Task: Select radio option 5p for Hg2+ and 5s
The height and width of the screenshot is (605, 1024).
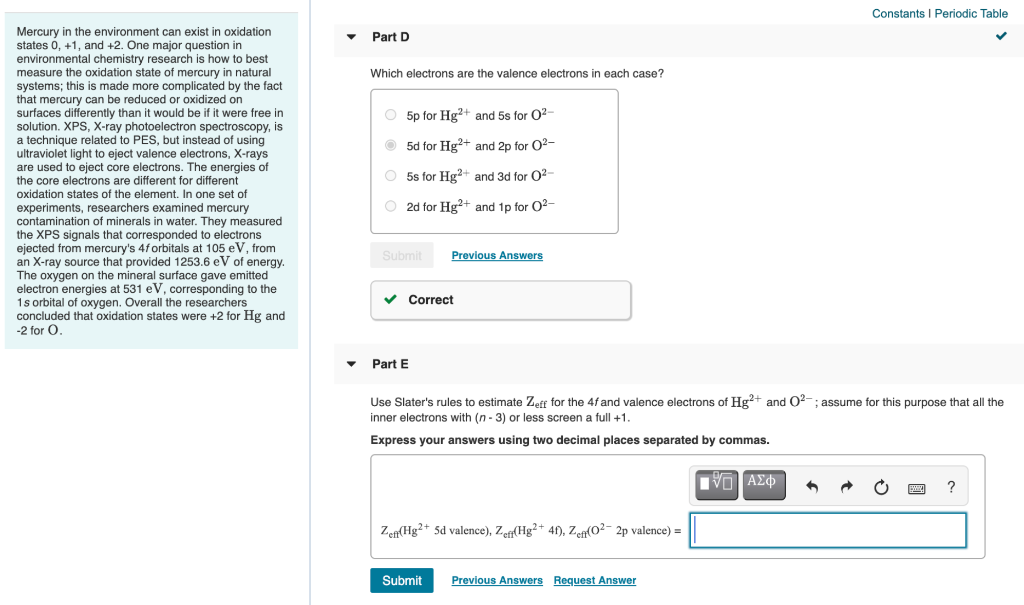Action: pos(390,114)
